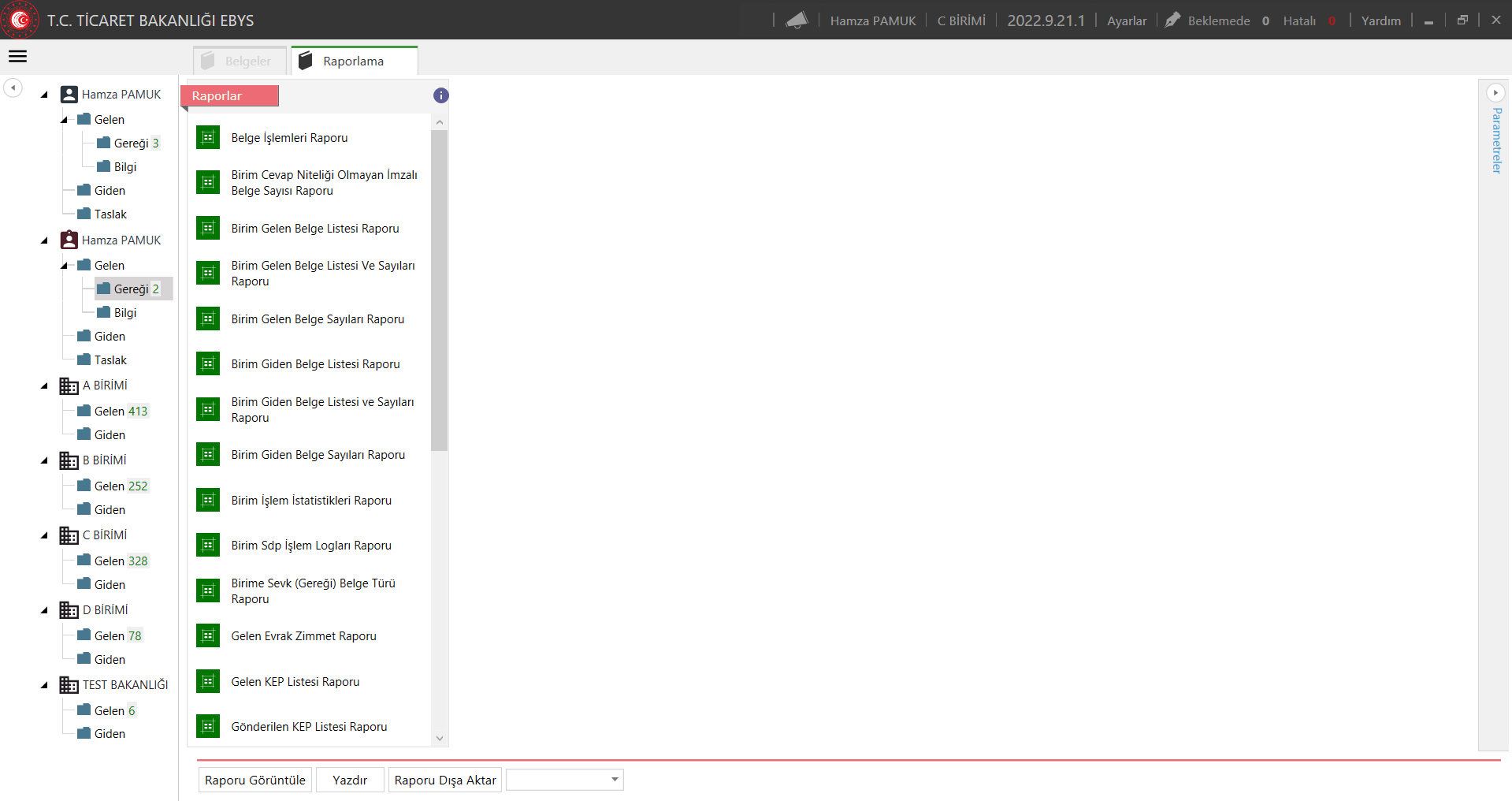Collapse Gelen under first Hamza PAMUK

click(65, 120)
